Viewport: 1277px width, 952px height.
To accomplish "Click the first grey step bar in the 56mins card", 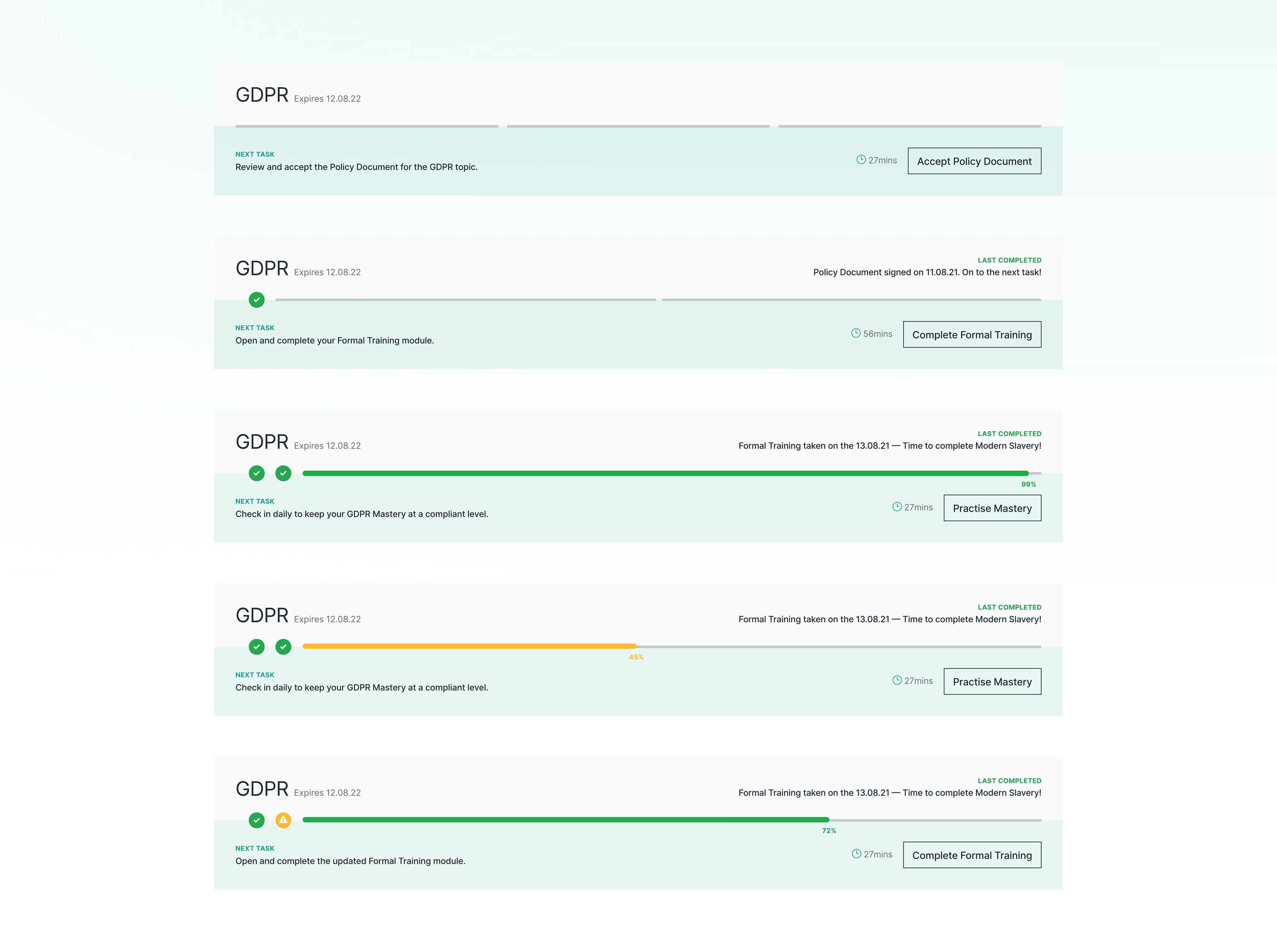I will tap(465, 300).
